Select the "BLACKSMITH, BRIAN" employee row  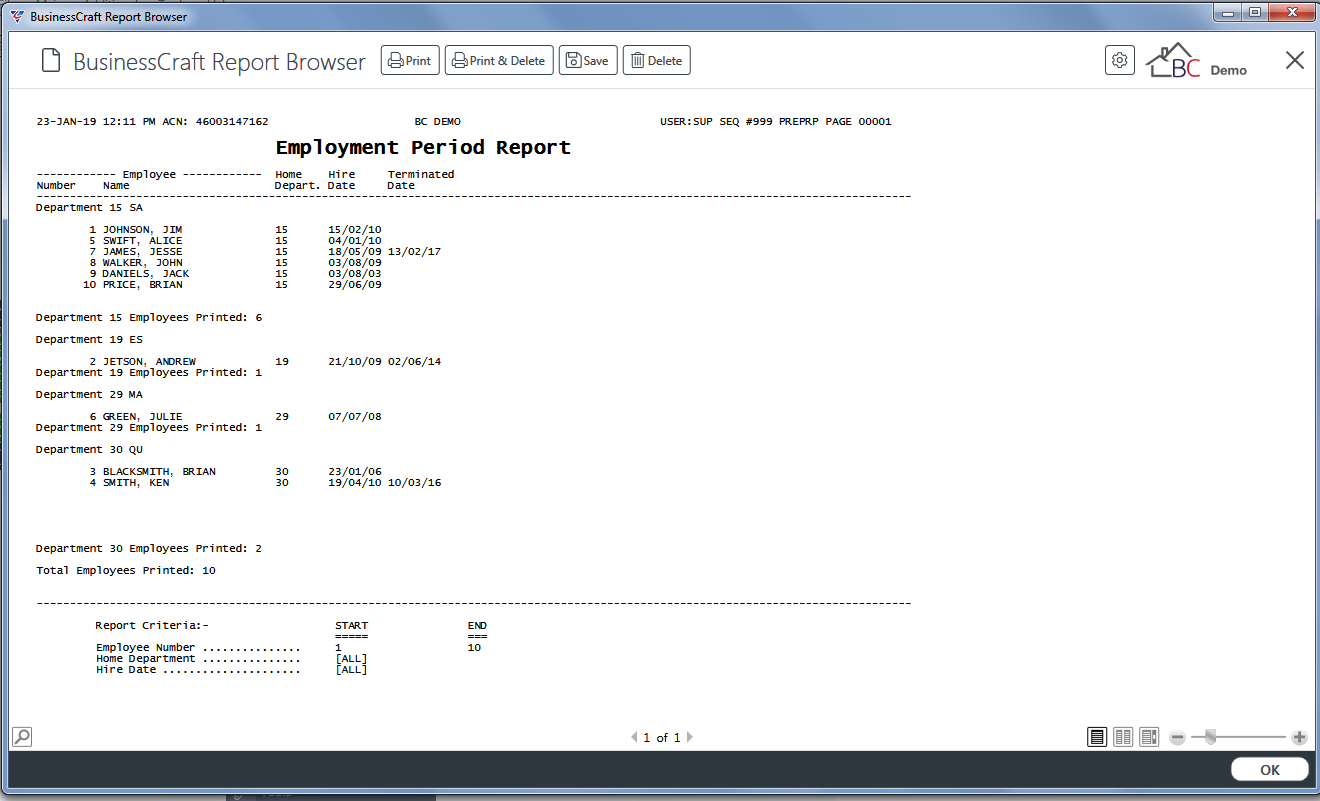point(235,472)
